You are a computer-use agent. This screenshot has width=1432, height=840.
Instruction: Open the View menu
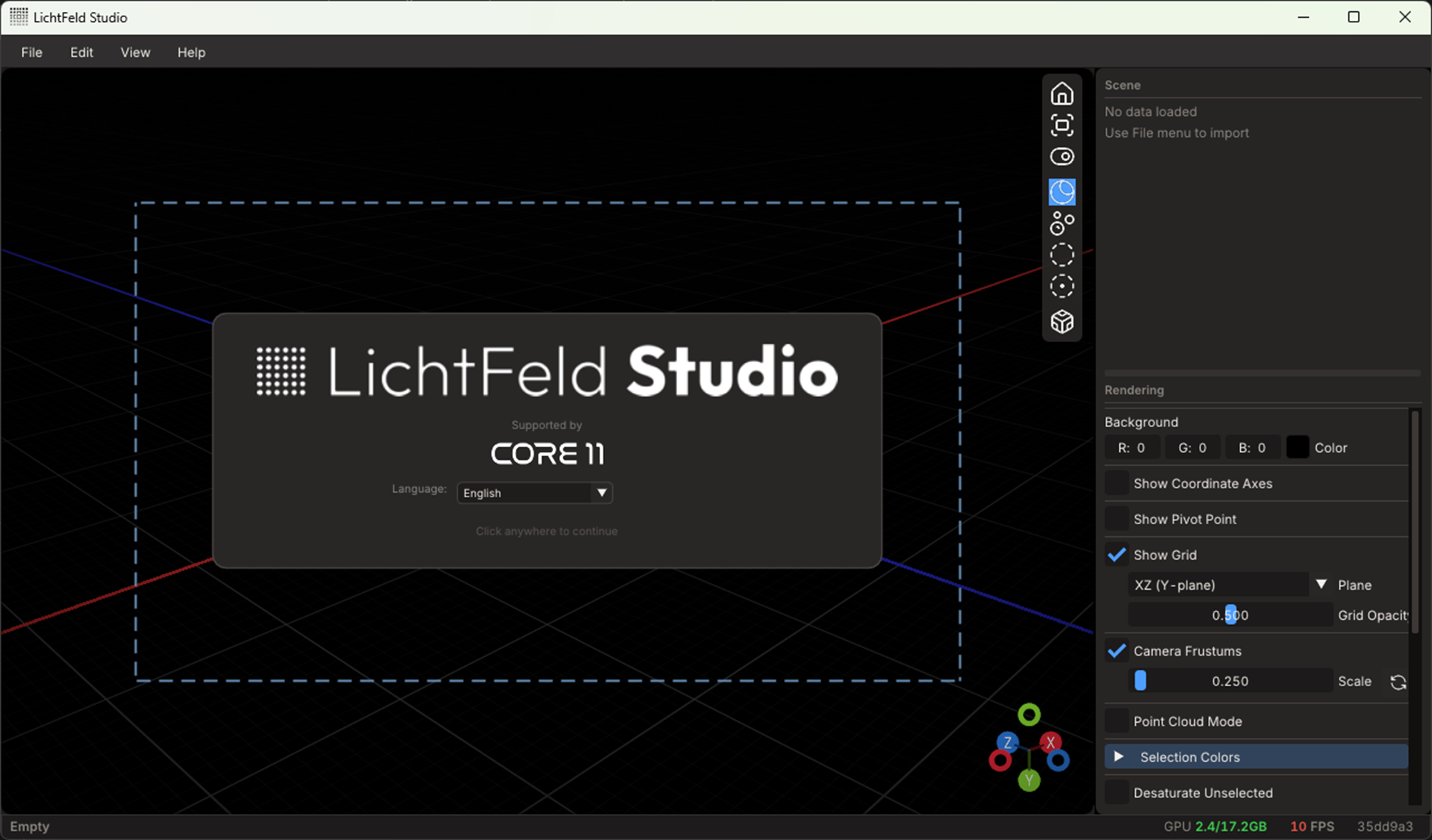[135, 52]
